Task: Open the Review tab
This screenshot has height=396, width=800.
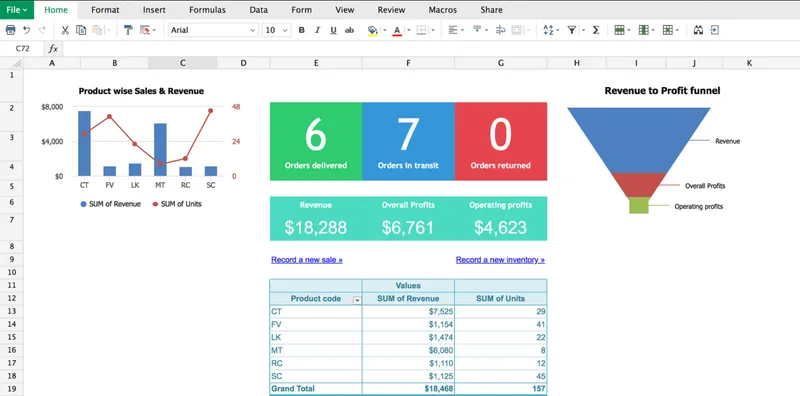Action: click(391, 10)
